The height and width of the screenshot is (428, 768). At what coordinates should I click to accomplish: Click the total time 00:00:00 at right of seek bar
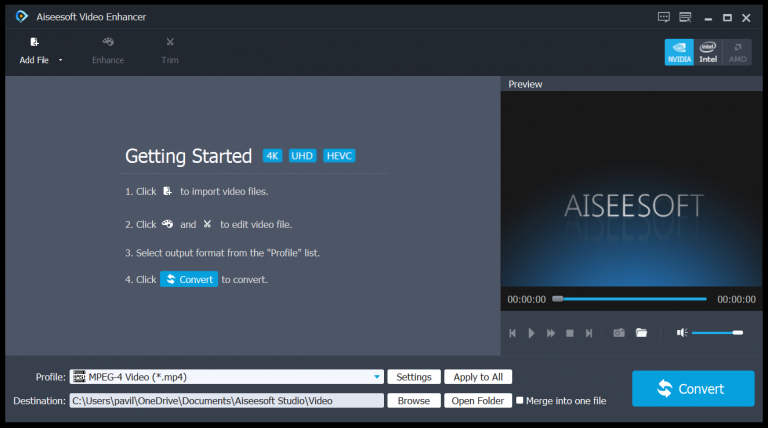(x=736, y=299)
